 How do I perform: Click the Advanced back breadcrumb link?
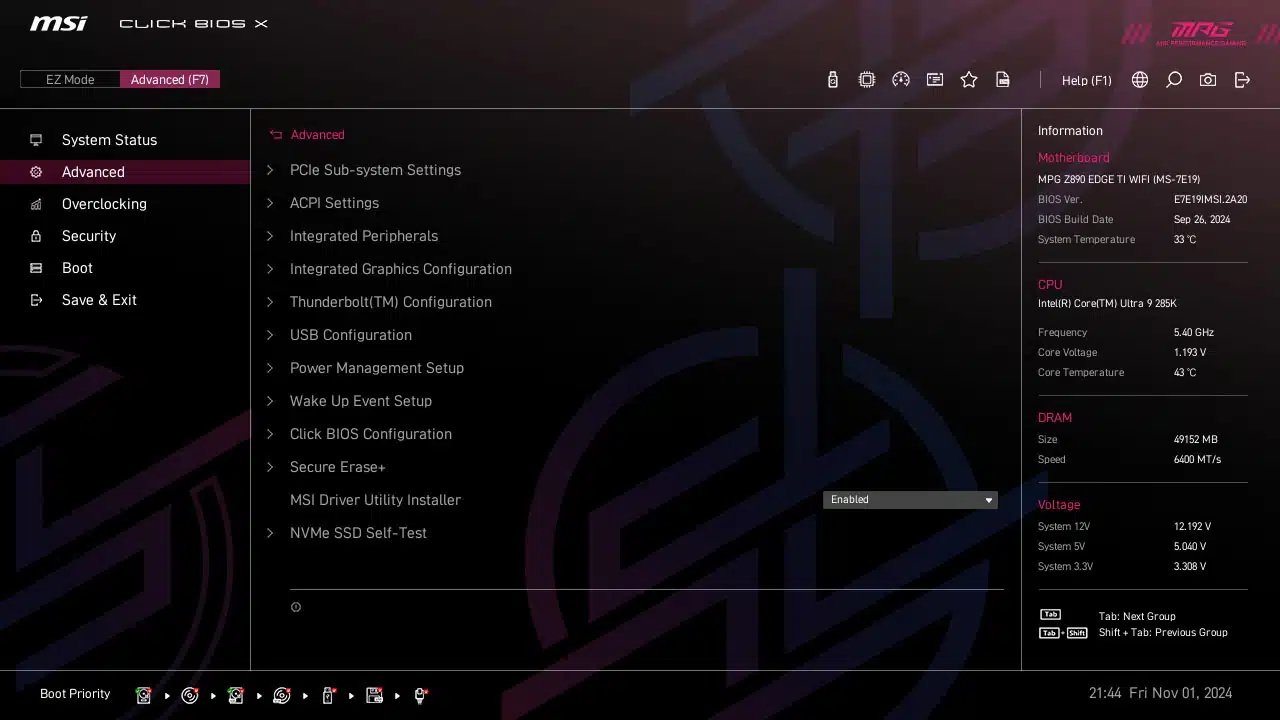(316, 135)
